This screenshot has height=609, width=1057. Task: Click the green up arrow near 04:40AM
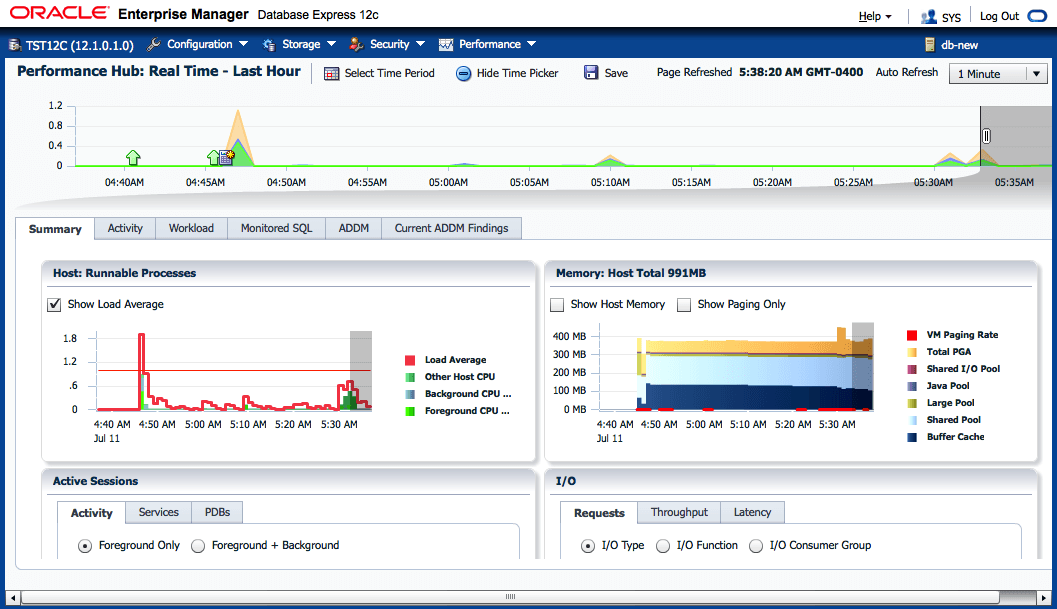click(x=133, y=158)
